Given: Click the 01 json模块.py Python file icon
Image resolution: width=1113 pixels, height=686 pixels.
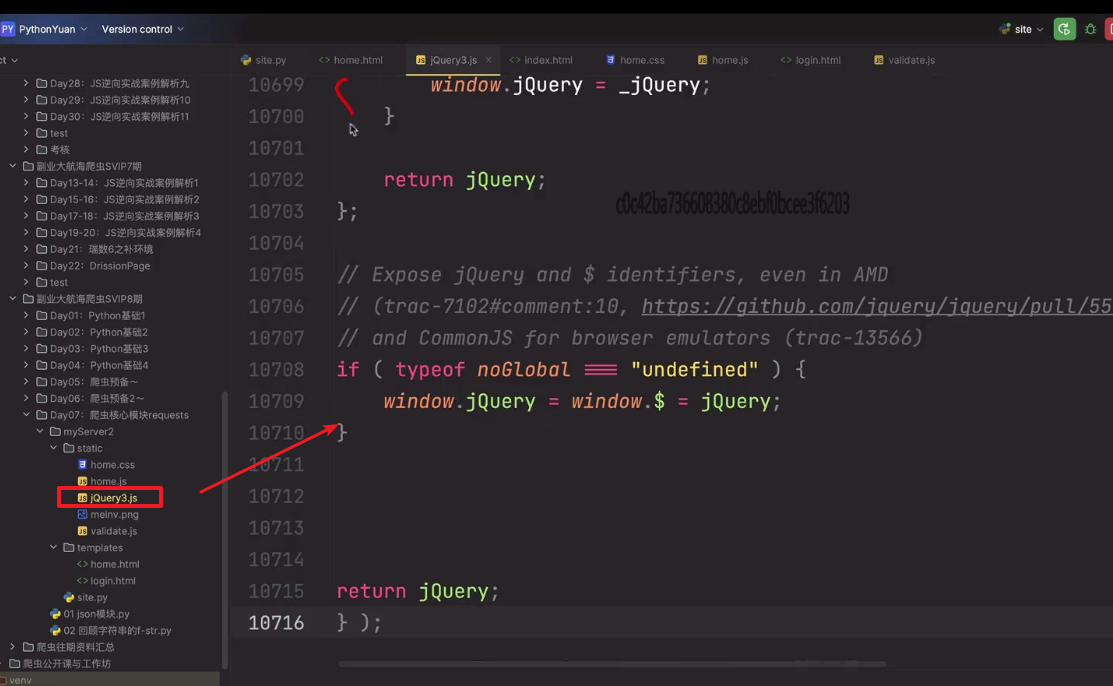Looking at the screenshot, I should pyautogui.click(x=55, y=614).
